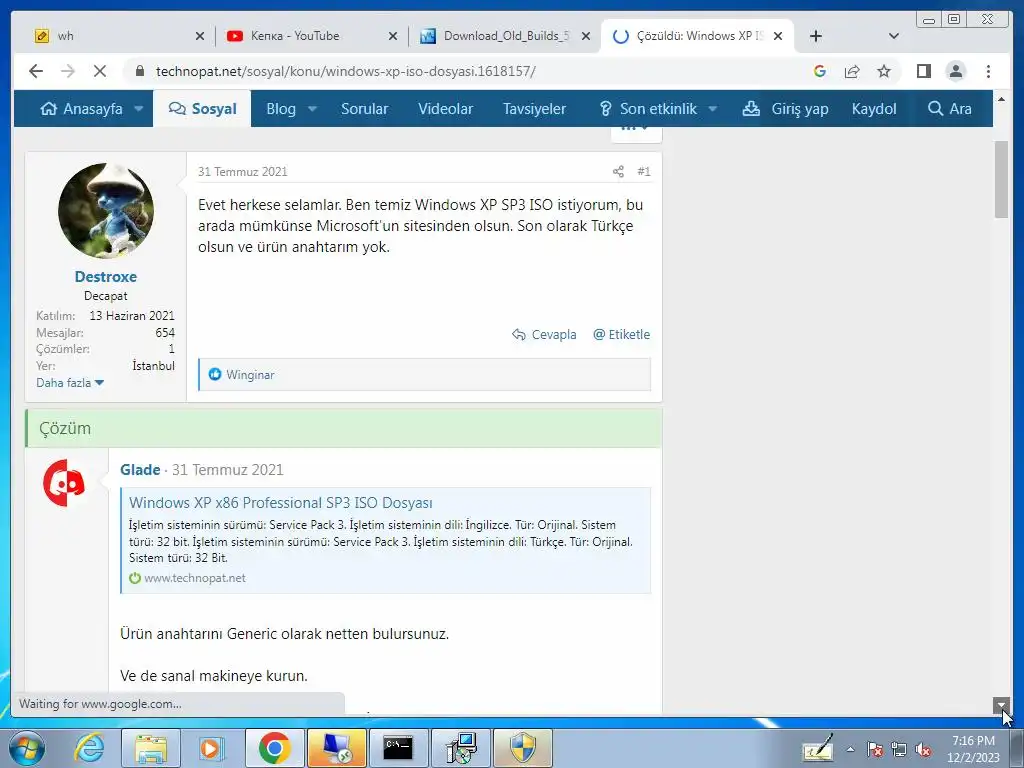Share post #1 using its share icon
The image size is (1024, 768).
coord(618,172)
